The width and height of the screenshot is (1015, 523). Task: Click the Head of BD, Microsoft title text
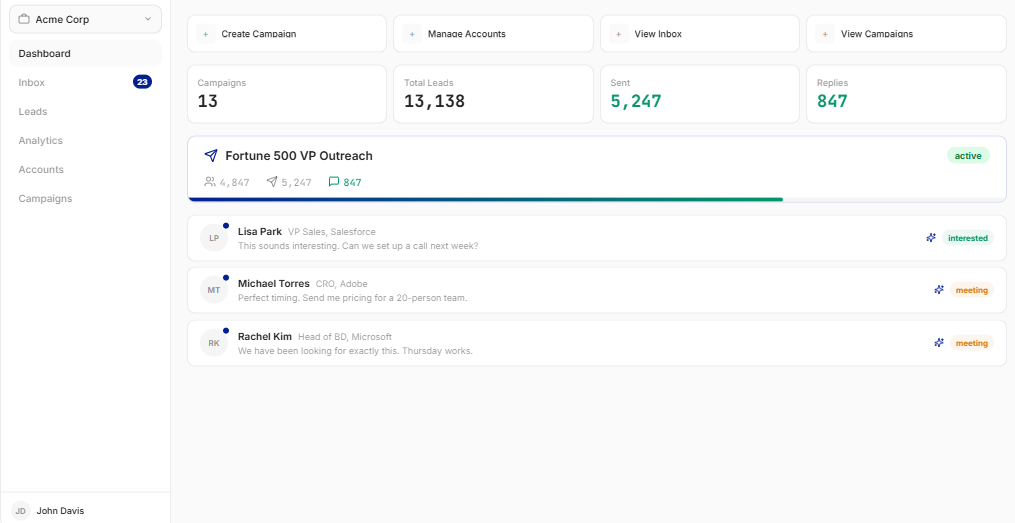[x=344, y=337]
